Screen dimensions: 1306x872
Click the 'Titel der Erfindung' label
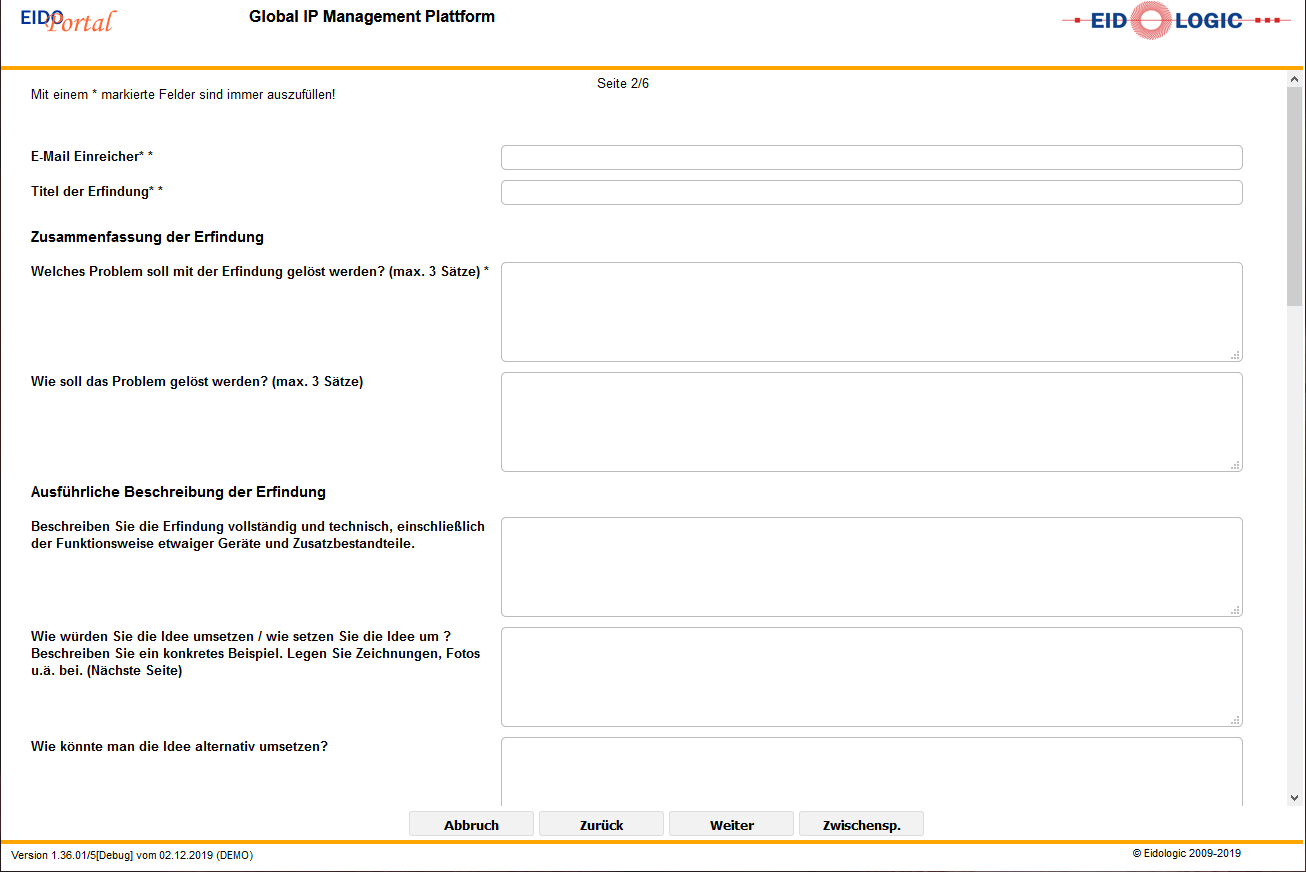[x=97, y=191]
